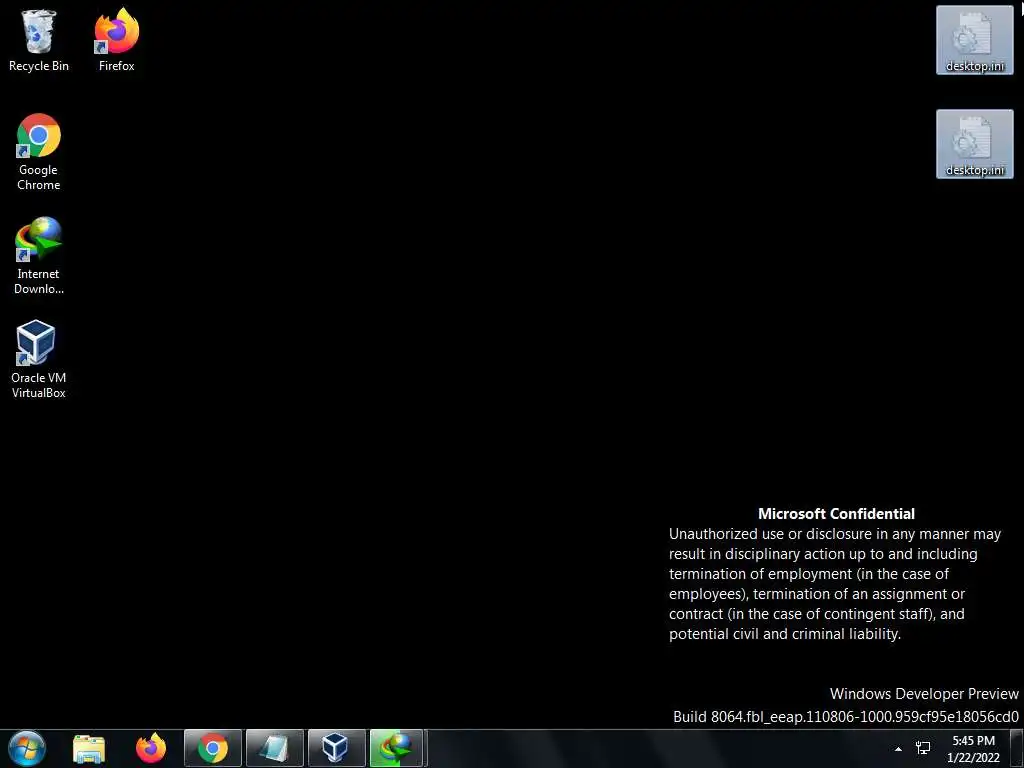1024x768 pixels.
Task: Show hidden notification area icons
Action: 899,749
